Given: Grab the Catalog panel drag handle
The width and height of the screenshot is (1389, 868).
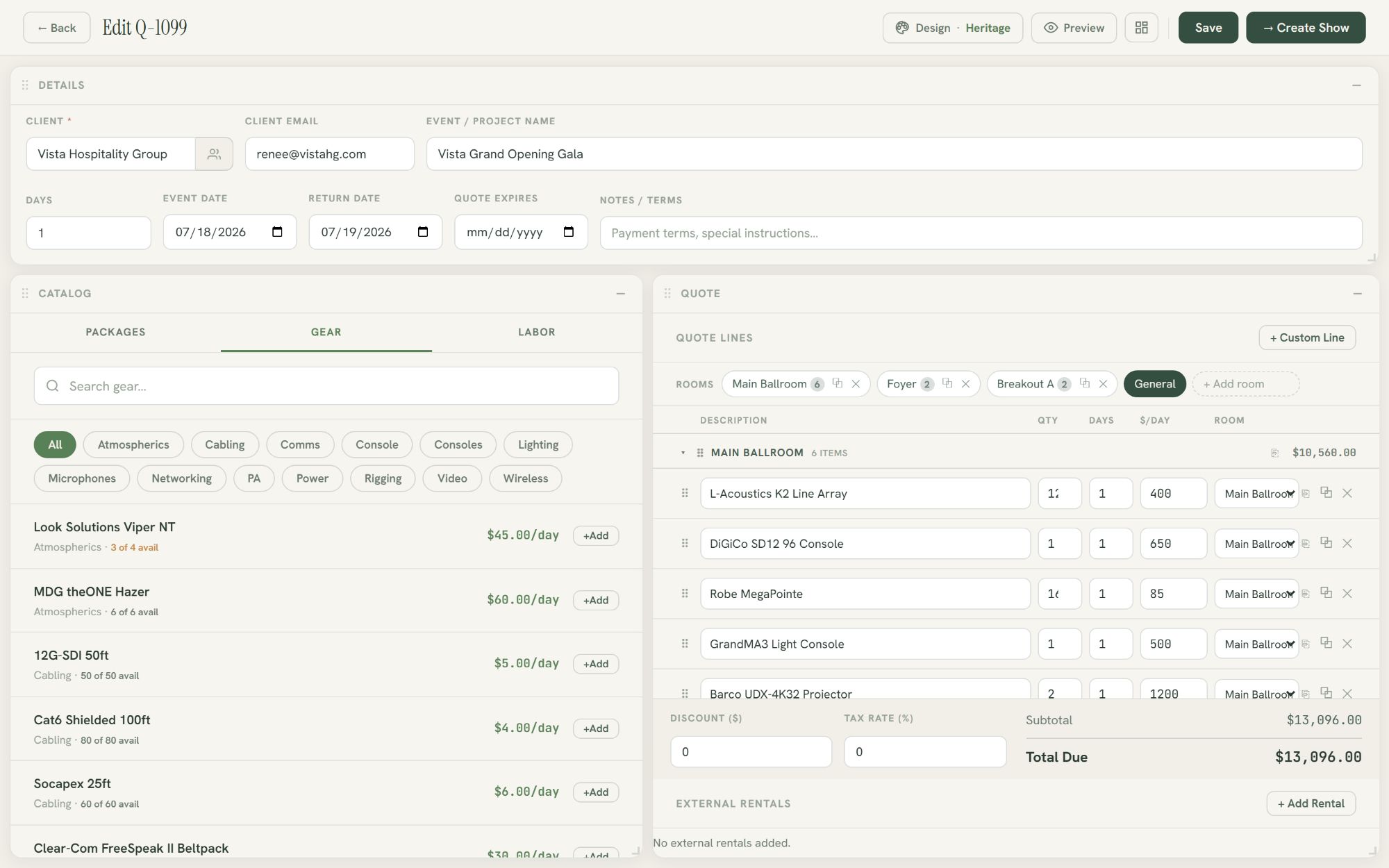Looking at the screenshot, I should (25, 293).
